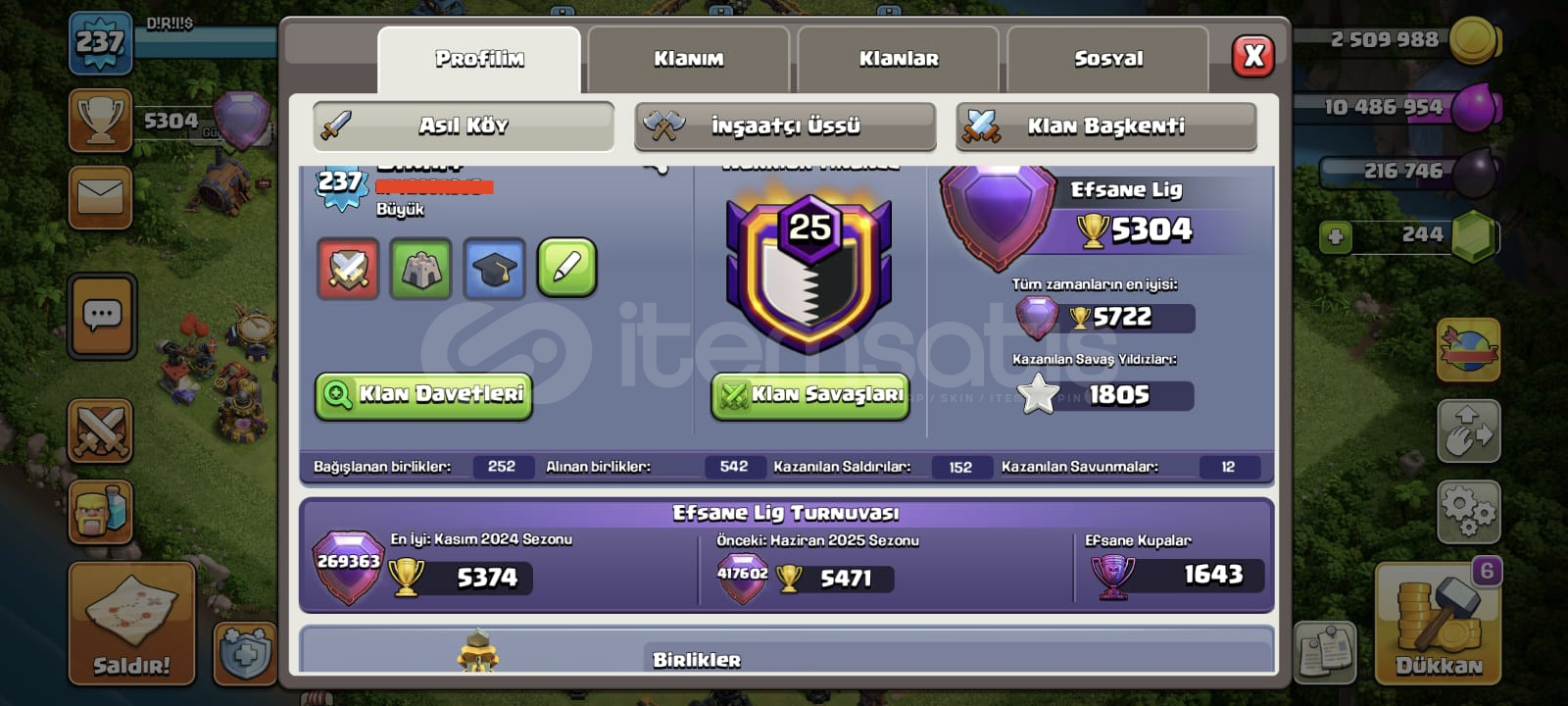
Task: Open the army barbarian icon
Action: tap(101, 512)
